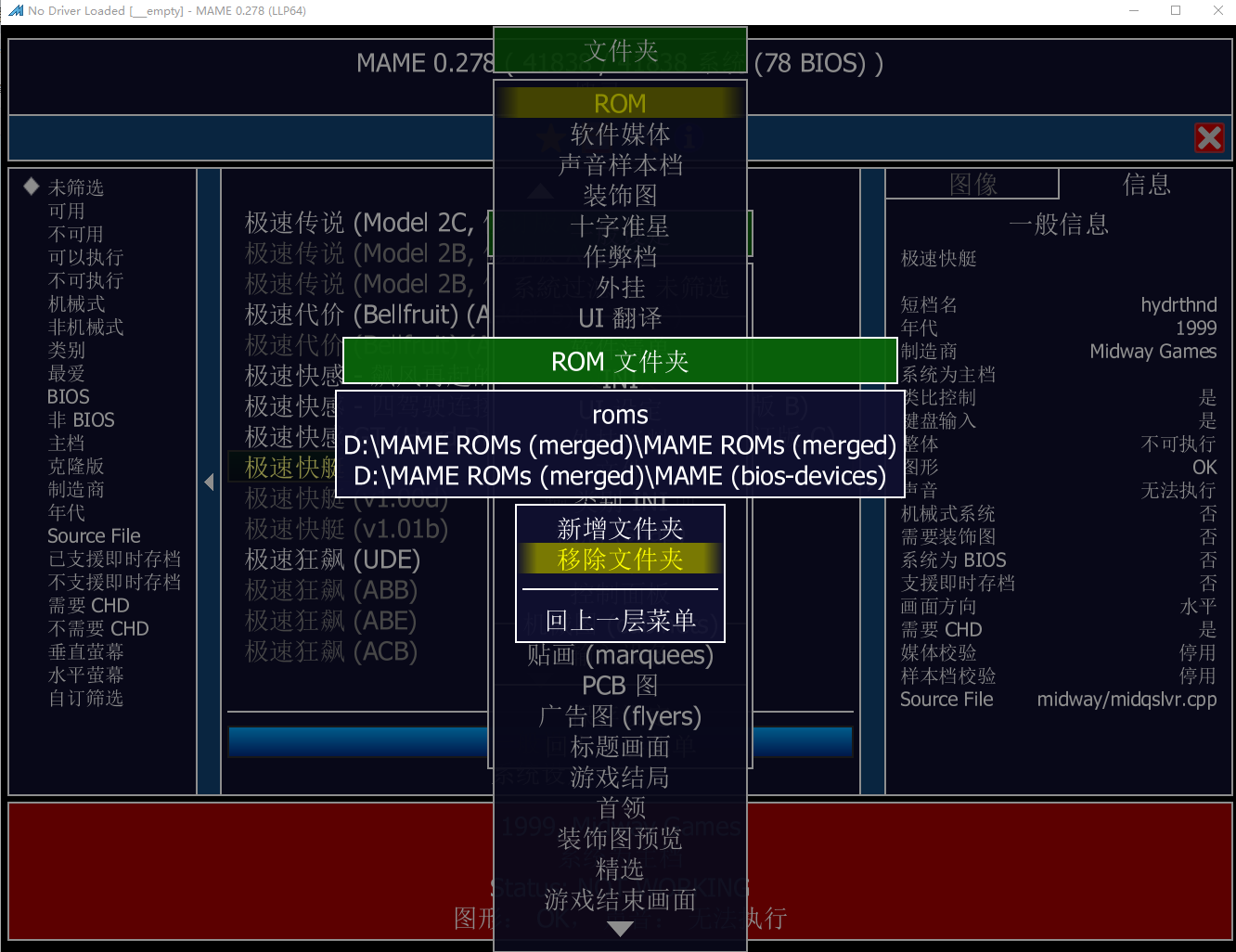Select the 制造商 filter
1236x952 pixels.
(76, 489)
